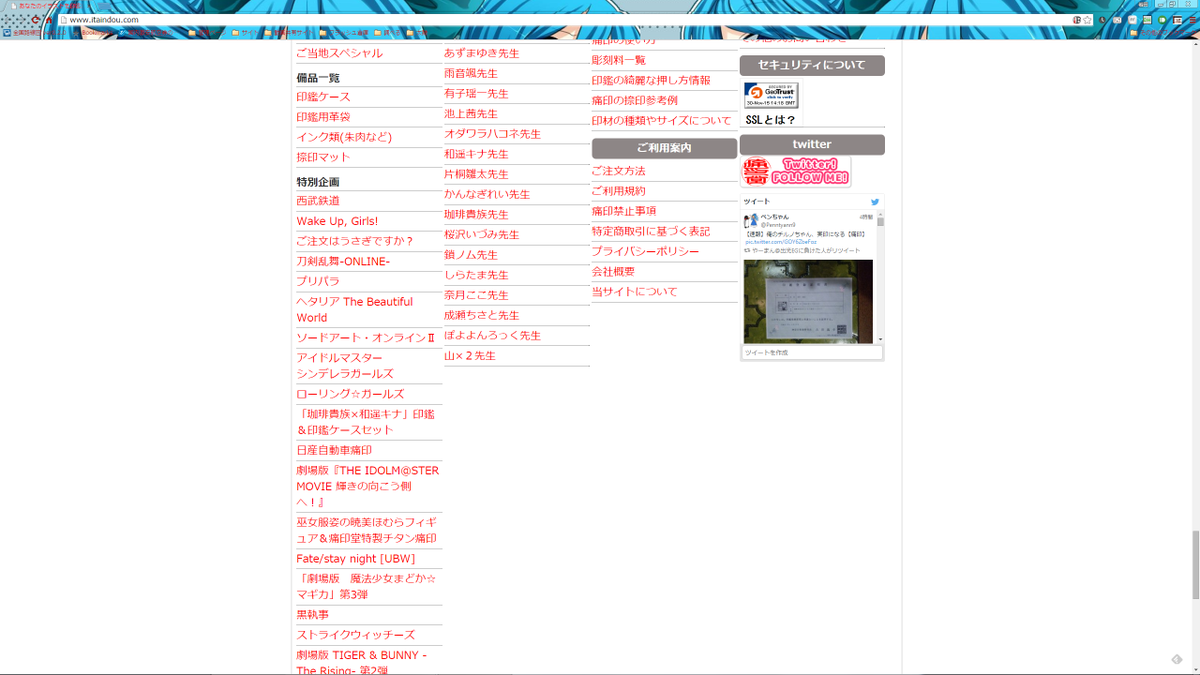This screenshot has height=675, width=1200.
Task: Open the 桜沢いづみ先生 link
Action: coord(482,235)
